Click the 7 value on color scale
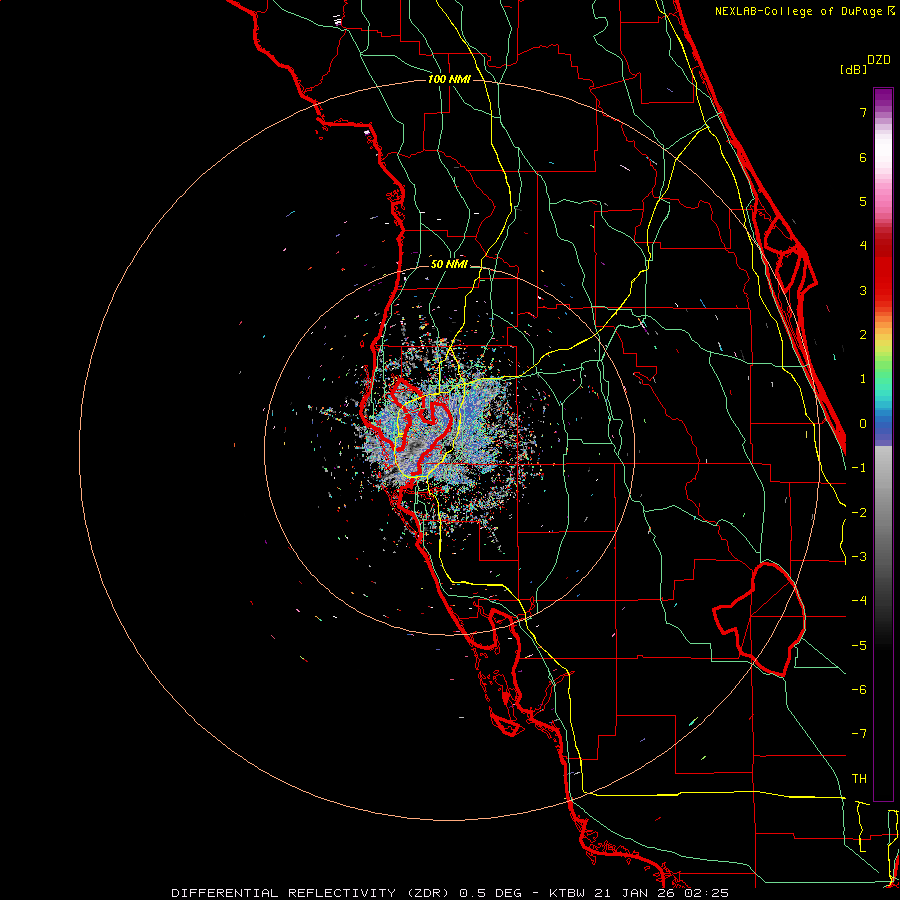 pos(863,112)
